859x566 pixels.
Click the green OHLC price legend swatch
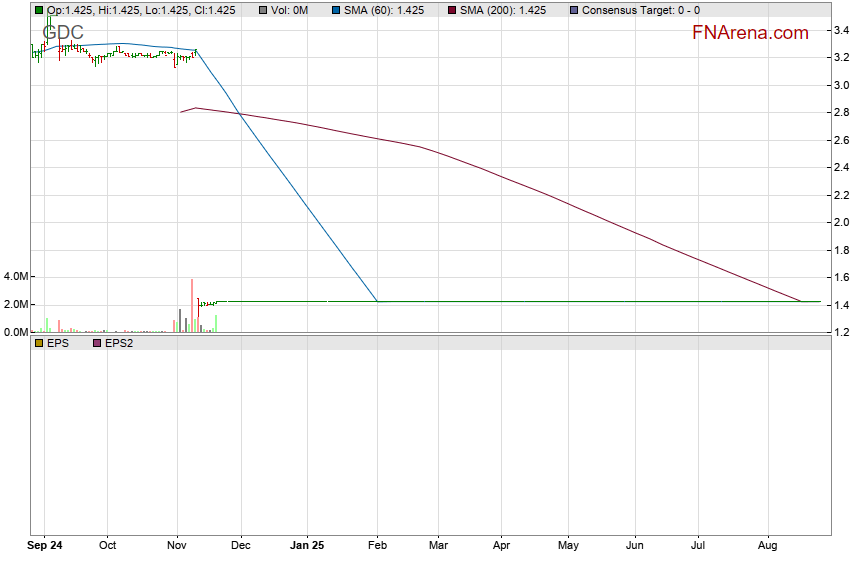(x=39, y=11)
